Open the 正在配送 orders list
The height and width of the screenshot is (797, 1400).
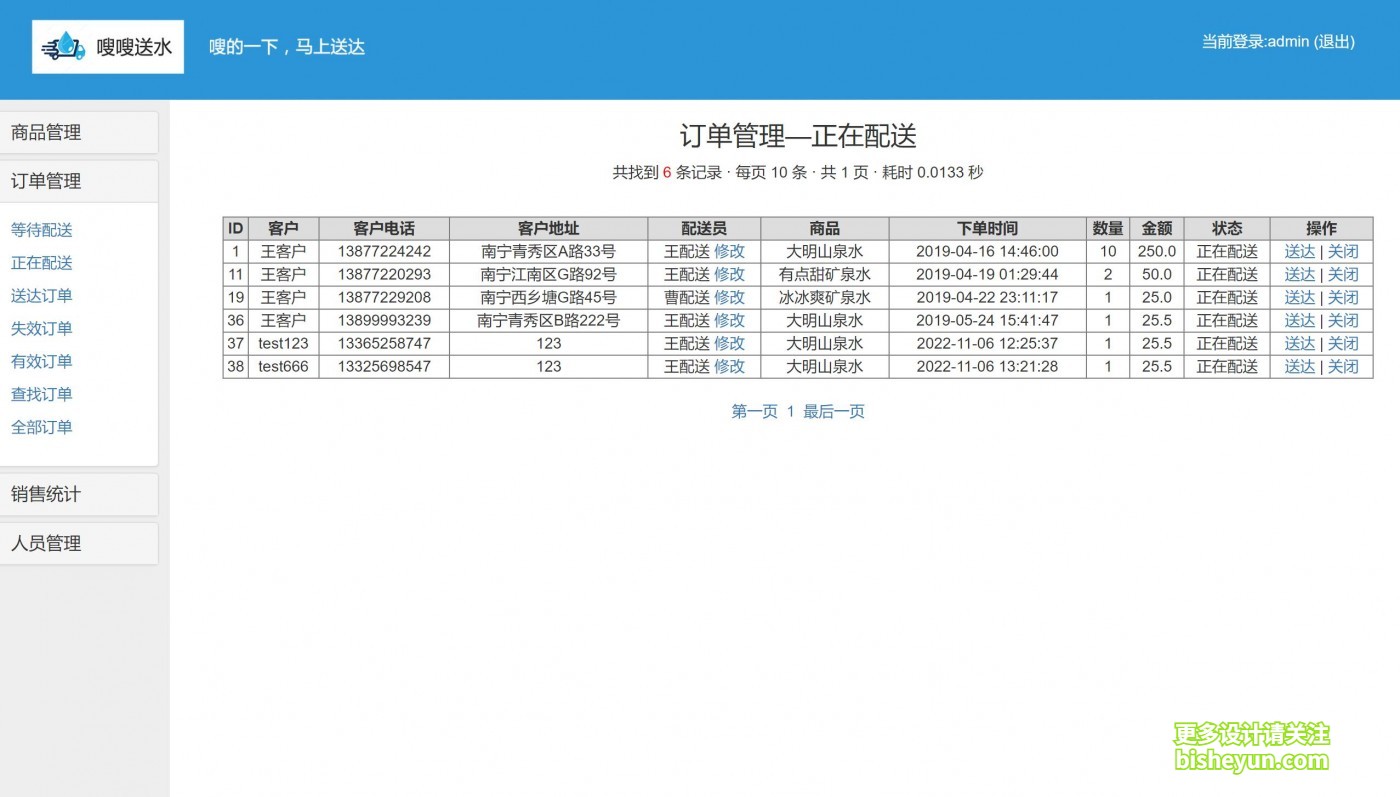[x=42, y=263]
